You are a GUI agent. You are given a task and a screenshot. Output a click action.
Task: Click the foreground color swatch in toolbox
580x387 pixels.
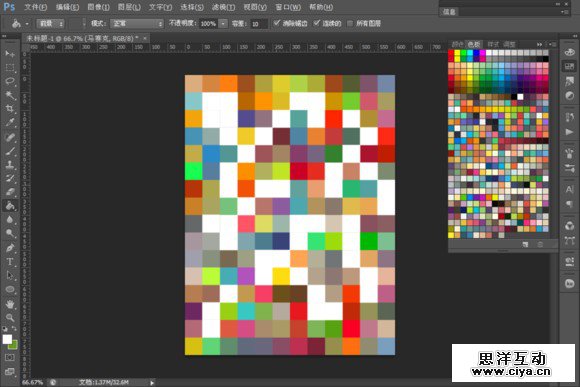click(x=7, y=339)
